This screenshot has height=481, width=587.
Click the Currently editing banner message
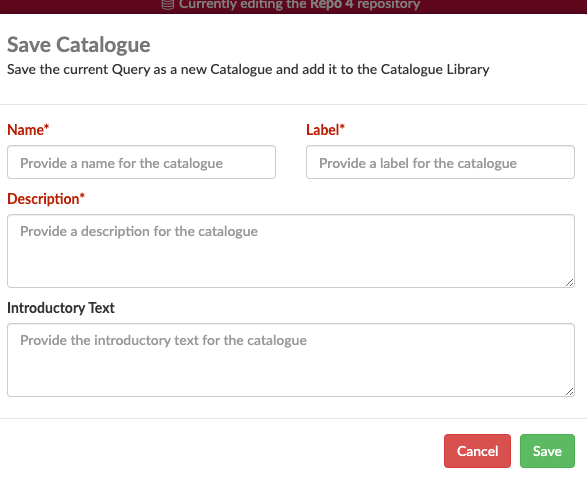299,4
